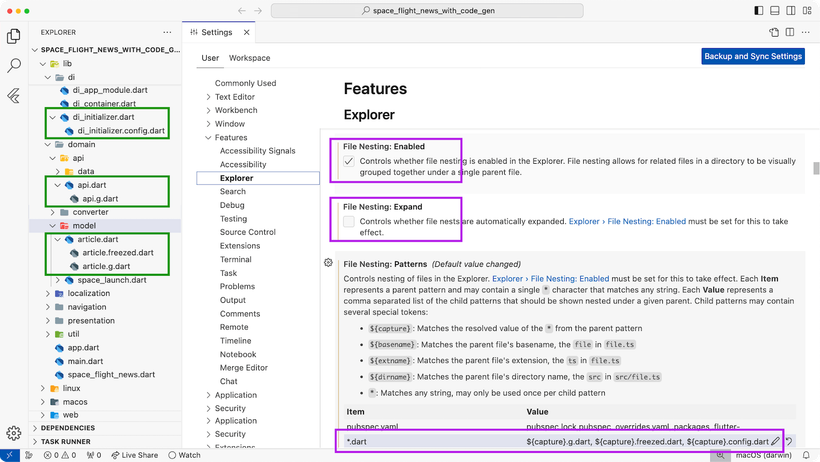The width and height of the screenshot is (820, 462).
Task: Switch to User settings tab
Action: (210, 58)
